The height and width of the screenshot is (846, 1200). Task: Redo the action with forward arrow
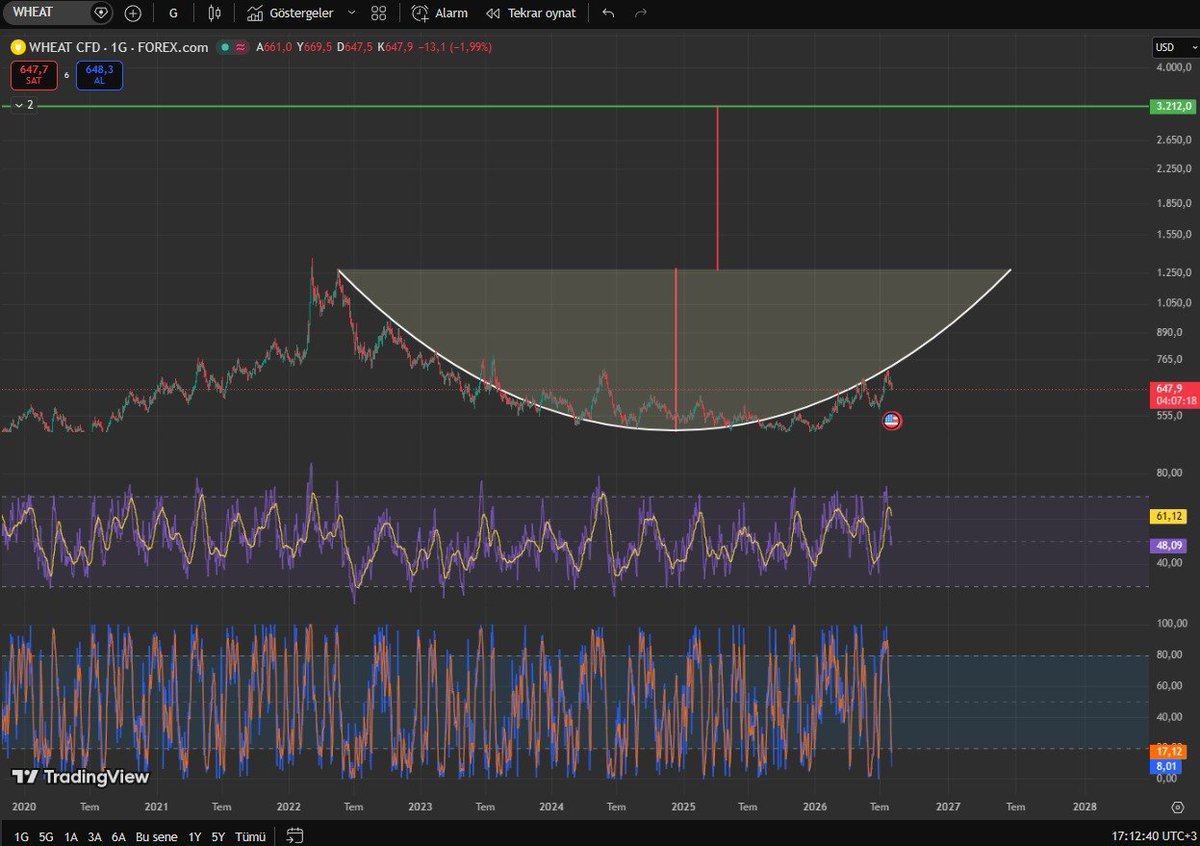[641, 13]
